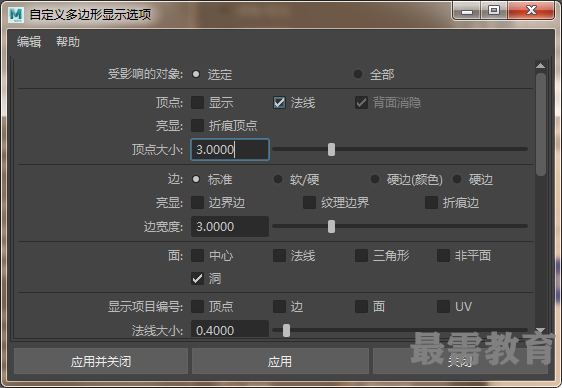Enable the 边界边 checkbox
The image size is (562, 388).
(197, 202)
